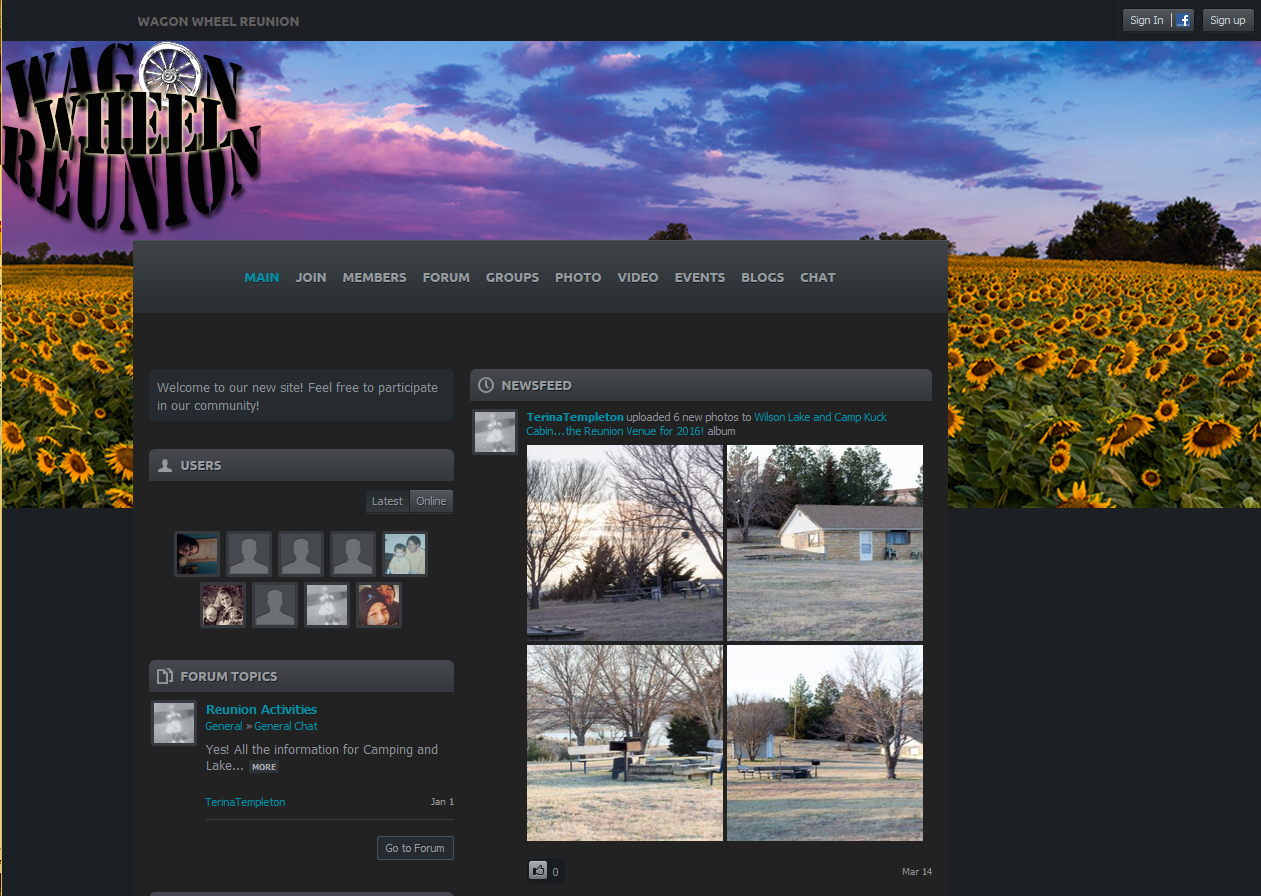Open the Members navigation item
Viewport: 1261px width, 896px height.
coord(374,277)
